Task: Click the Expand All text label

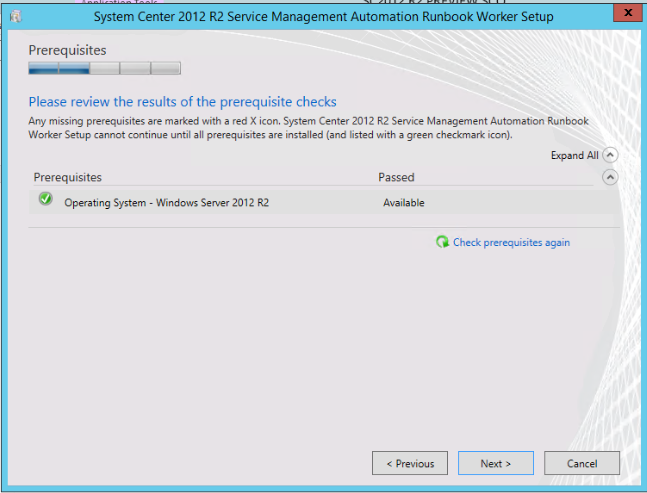Action: click(574, 156)
